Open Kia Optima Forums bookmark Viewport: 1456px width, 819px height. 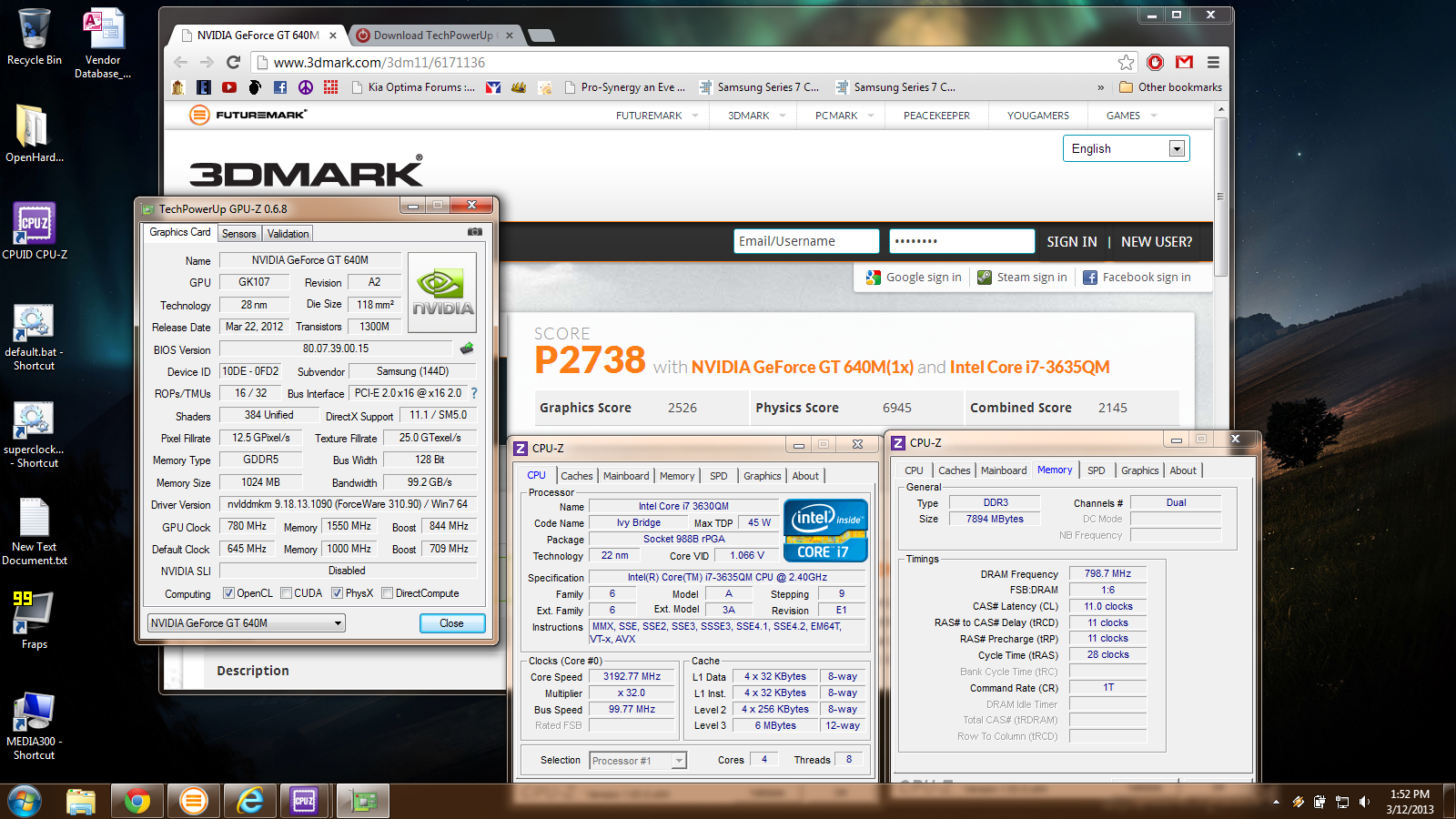(411, 87)
